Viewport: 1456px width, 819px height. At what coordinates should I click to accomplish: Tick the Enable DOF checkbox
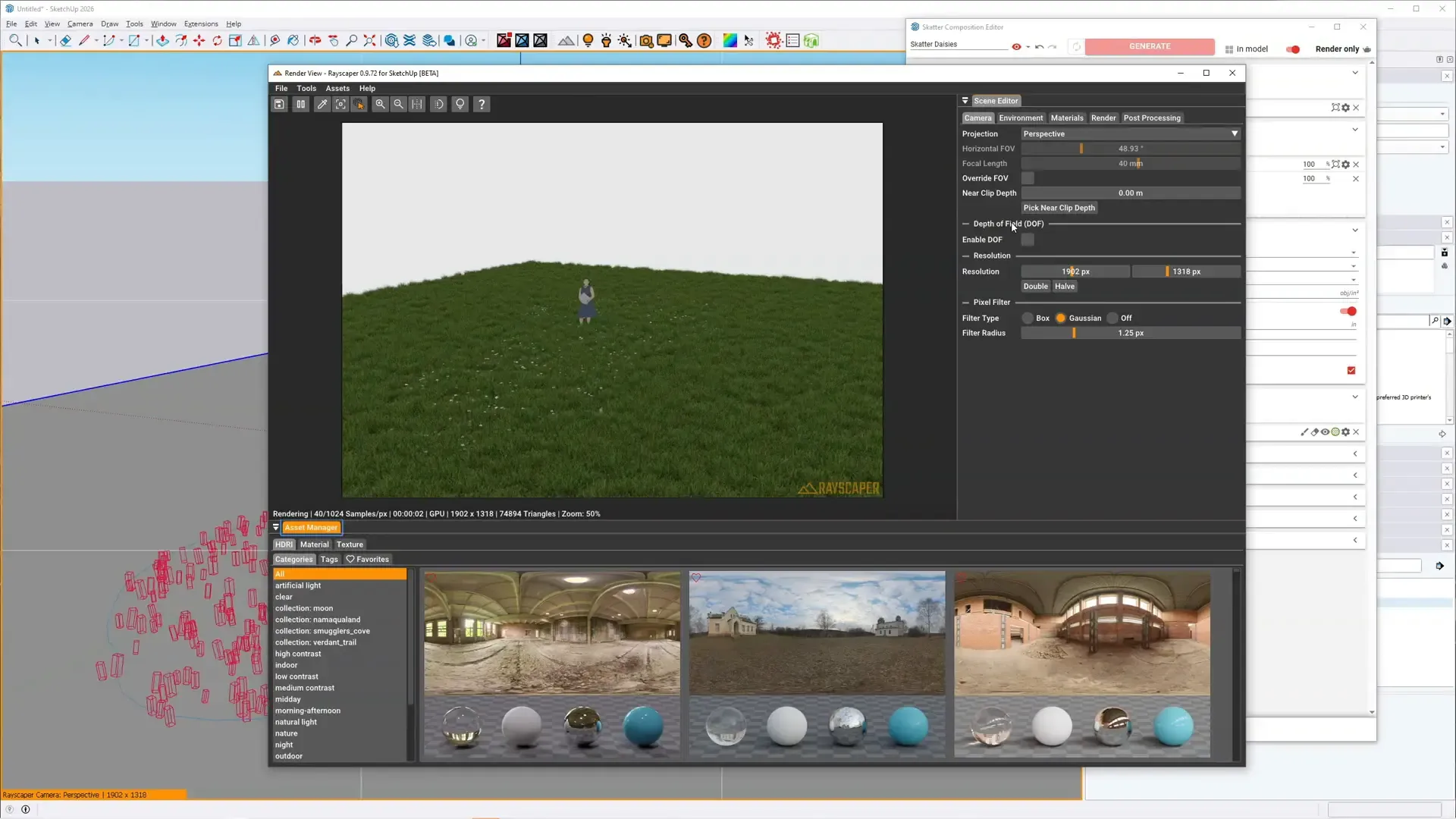(x=1028, y=240)
